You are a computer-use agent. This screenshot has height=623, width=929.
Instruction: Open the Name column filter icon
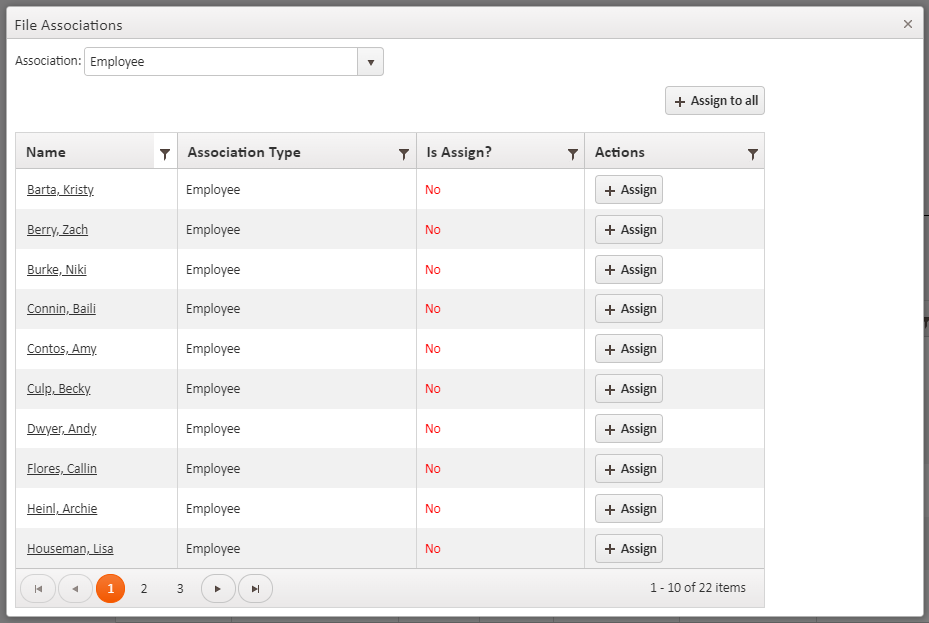point(165,154)
